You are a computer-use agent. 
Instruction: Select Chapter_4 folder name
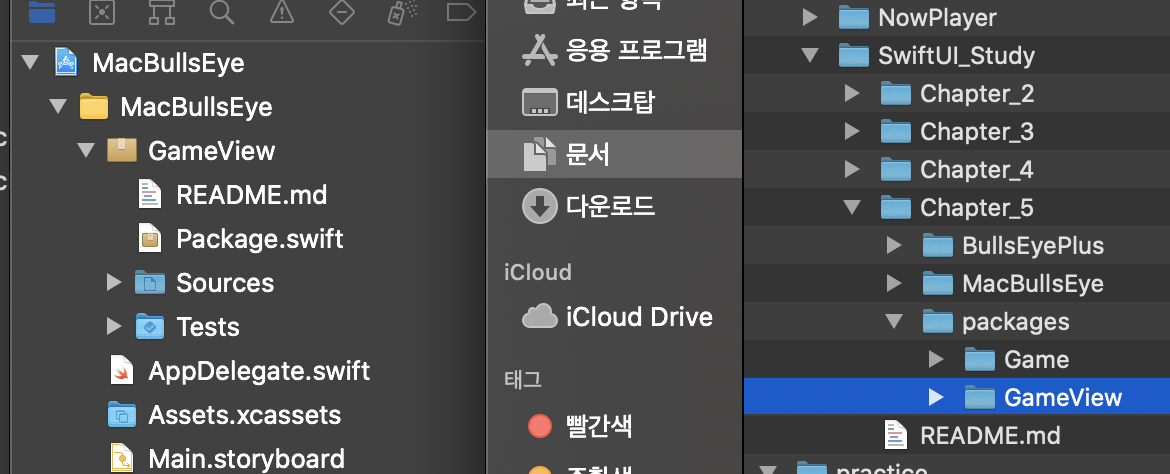point(977,169)
